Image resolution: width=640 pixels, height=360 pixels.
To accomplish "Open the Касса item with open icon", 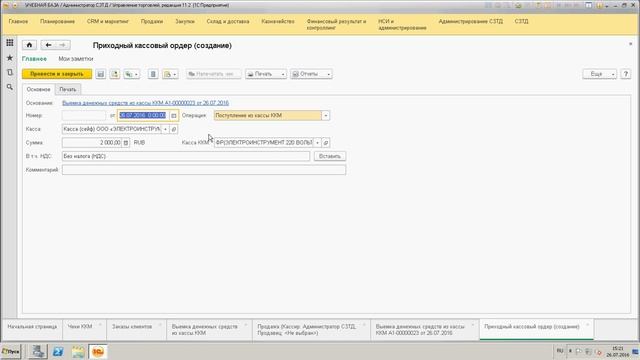I will (x=173, y=129).
